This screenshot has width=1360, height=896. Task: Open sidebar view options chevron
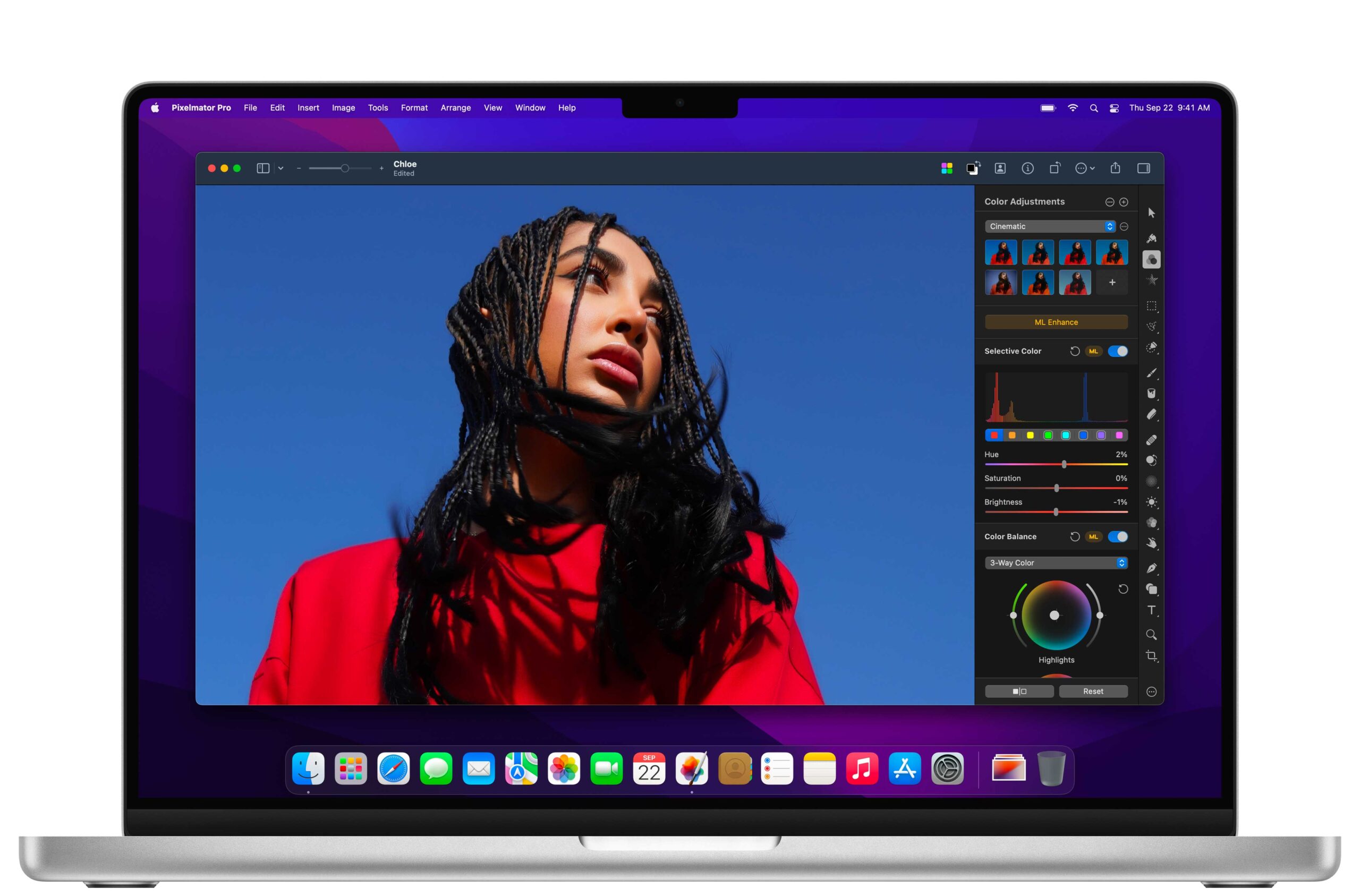[x=280, y=168]
